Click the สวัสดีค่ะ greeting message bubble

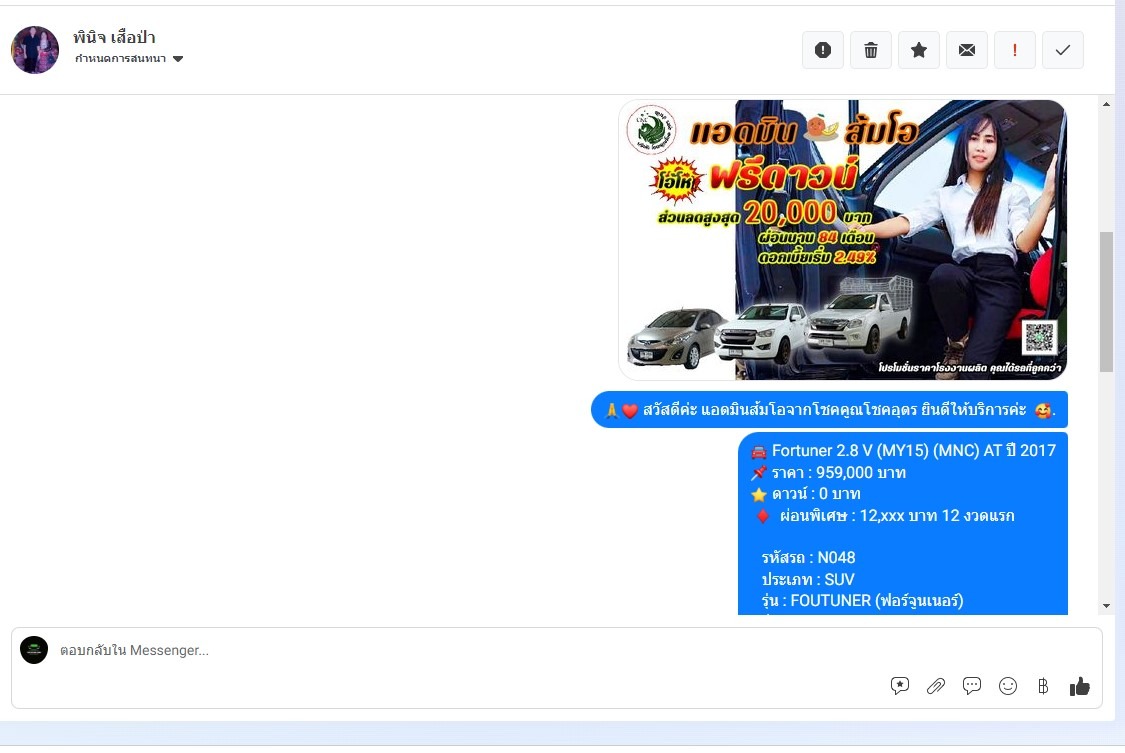point(829,410)
